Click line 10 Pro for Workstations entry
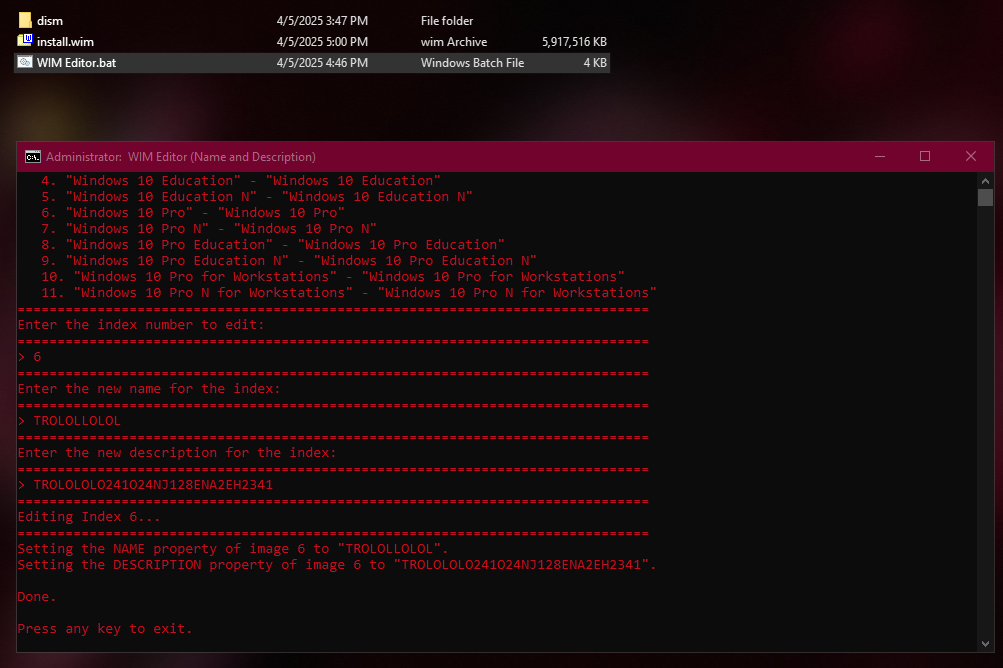 pos(333,276)
